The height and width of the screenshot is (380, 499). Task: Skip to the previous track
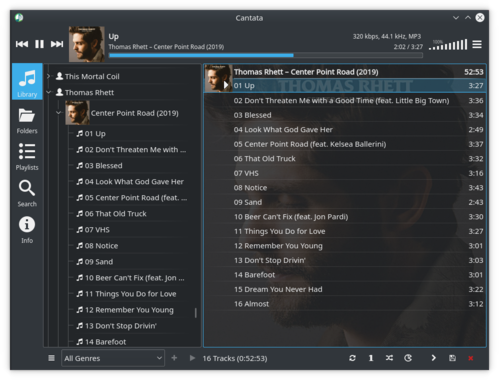pos(22,44)
